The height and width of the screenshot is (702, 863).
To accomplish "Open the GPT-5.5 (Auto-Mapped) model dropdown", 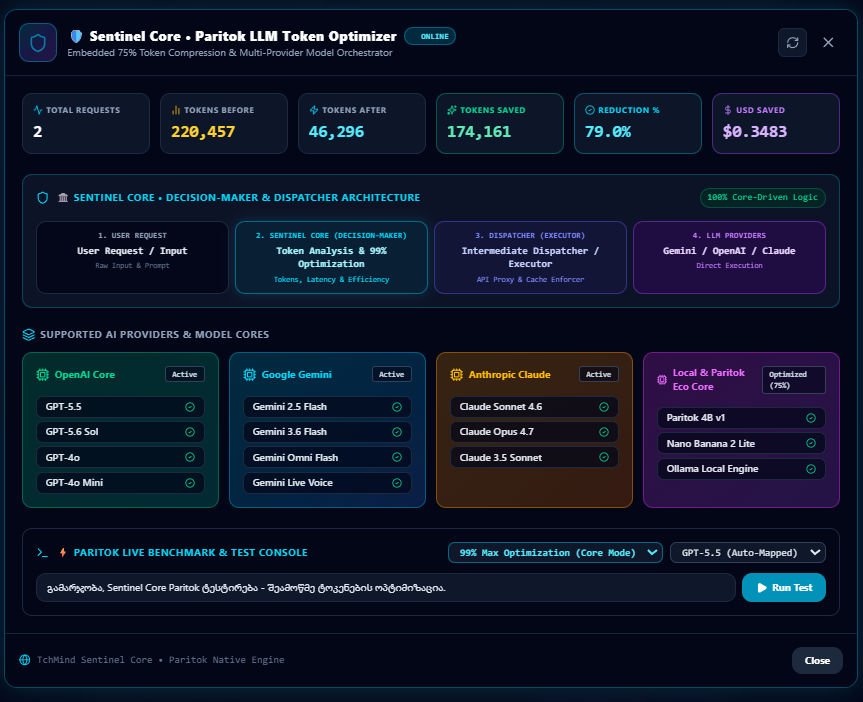I will pos(747,553).
